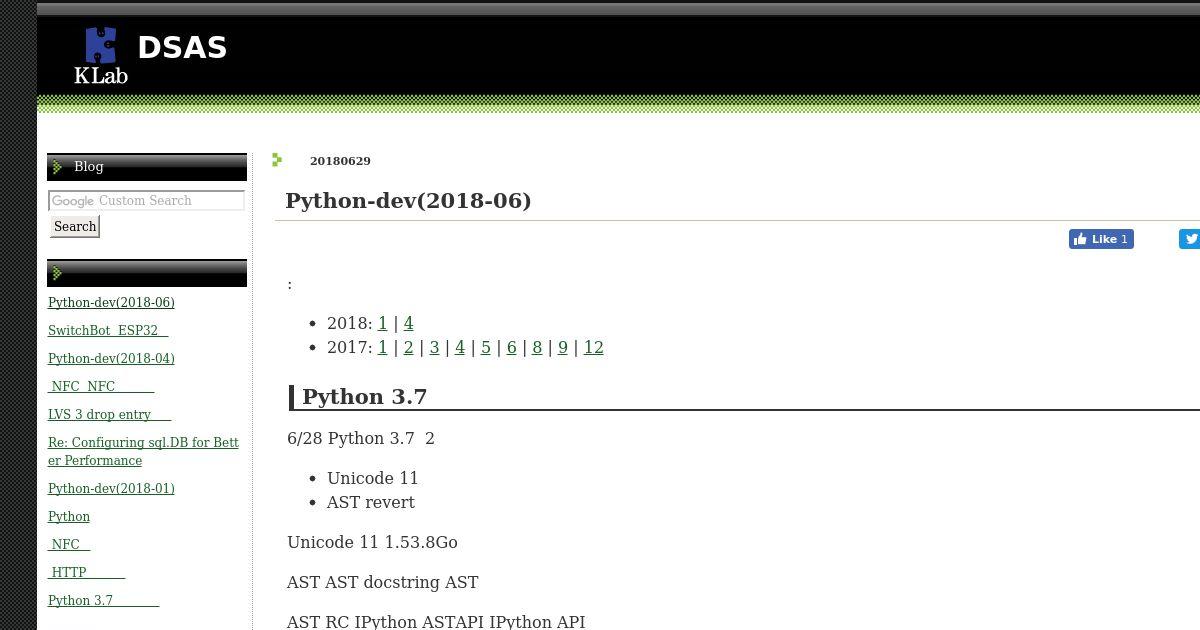The width and height of the screenshot is (1200, 630).
Task: Open the 2018 archive link 4
Action: (408, 324)
